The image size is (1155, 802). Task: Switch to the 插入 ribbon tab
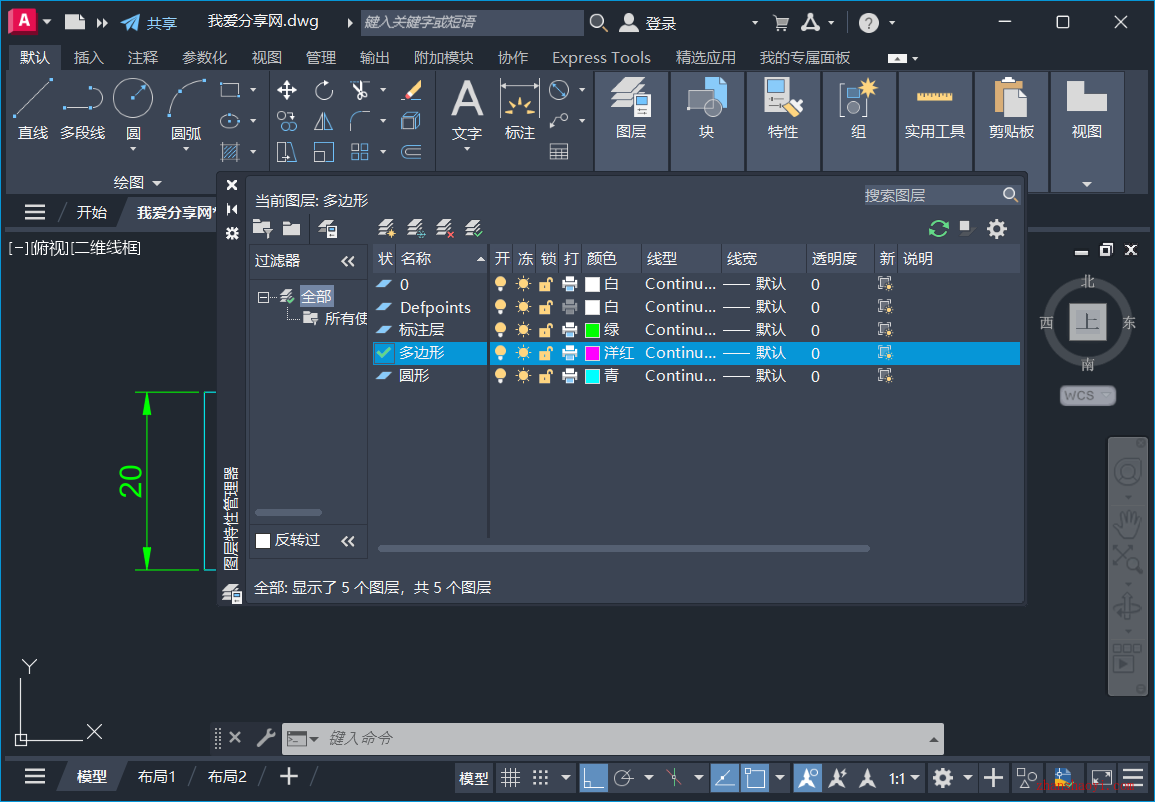coord(89,57)
